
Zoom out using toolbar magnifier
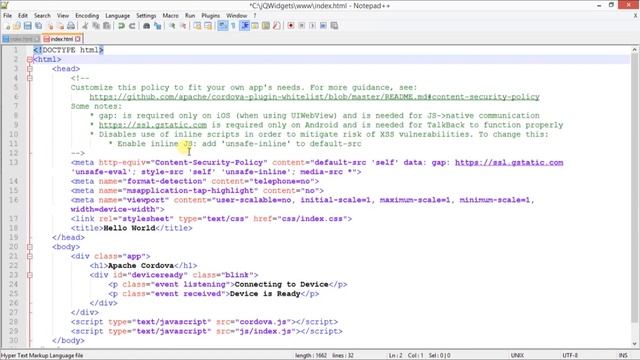(x=183, y=26)
